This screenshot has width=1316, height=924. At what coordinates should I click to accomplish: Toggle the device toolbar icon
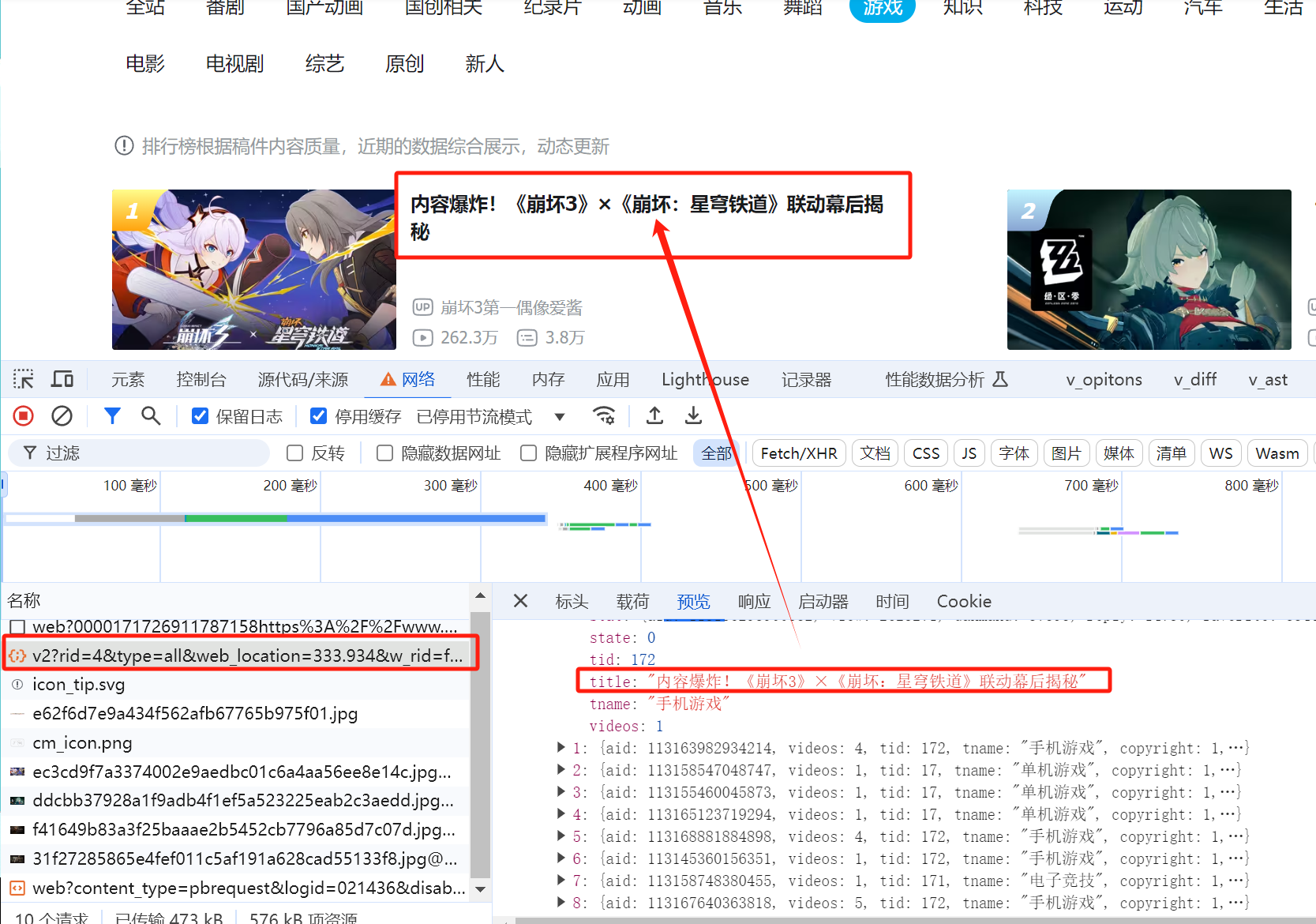[62, 380]
